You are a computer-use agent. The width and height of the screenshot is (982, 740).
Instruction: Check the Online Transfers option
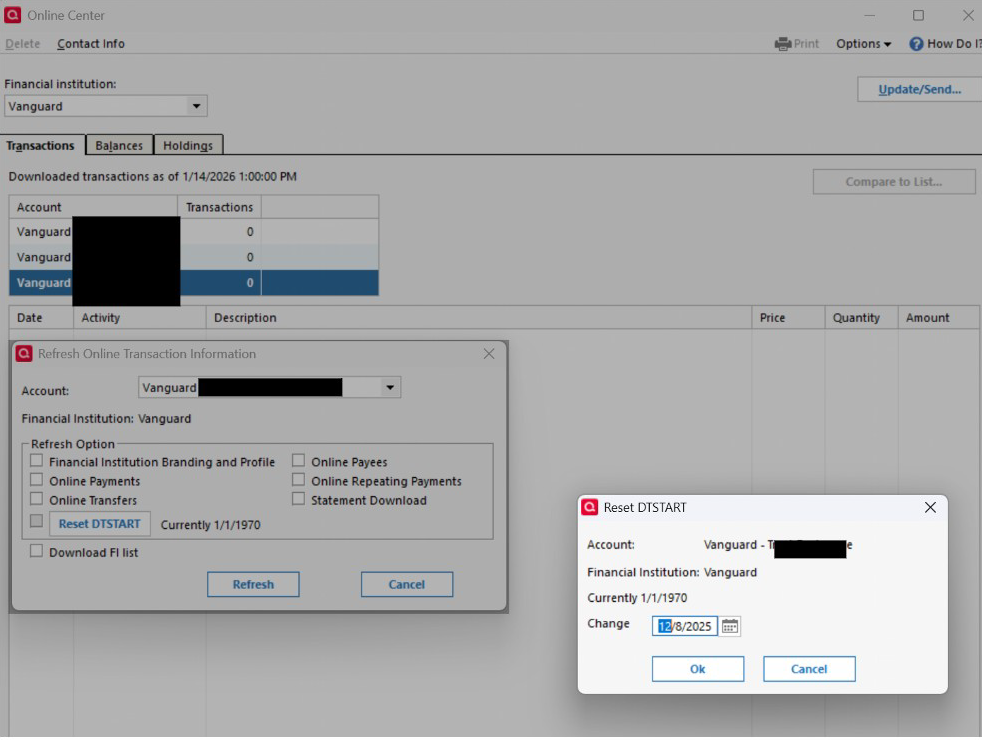[x=36, y=500]
